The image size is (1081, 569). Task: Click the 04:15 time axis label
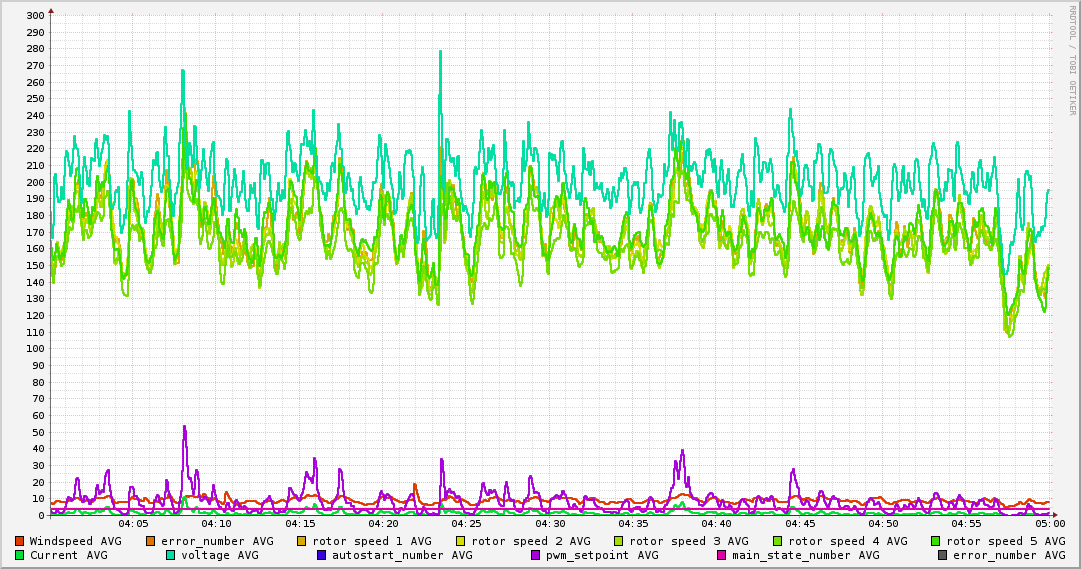click(x=301, y=524)
